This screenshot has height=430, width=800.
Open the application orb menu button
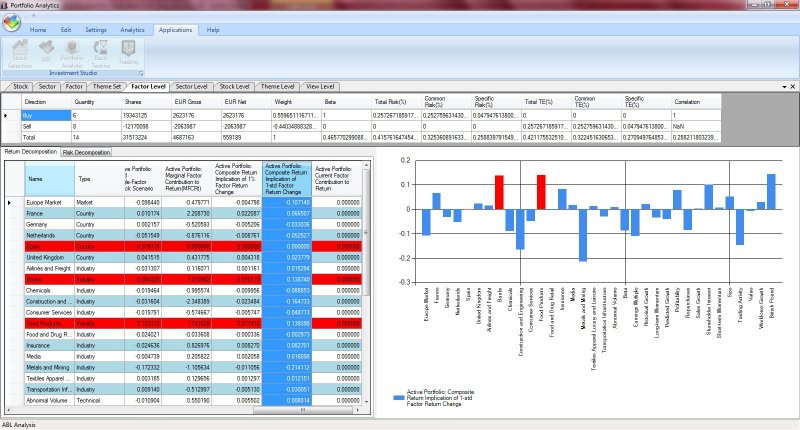12,22
